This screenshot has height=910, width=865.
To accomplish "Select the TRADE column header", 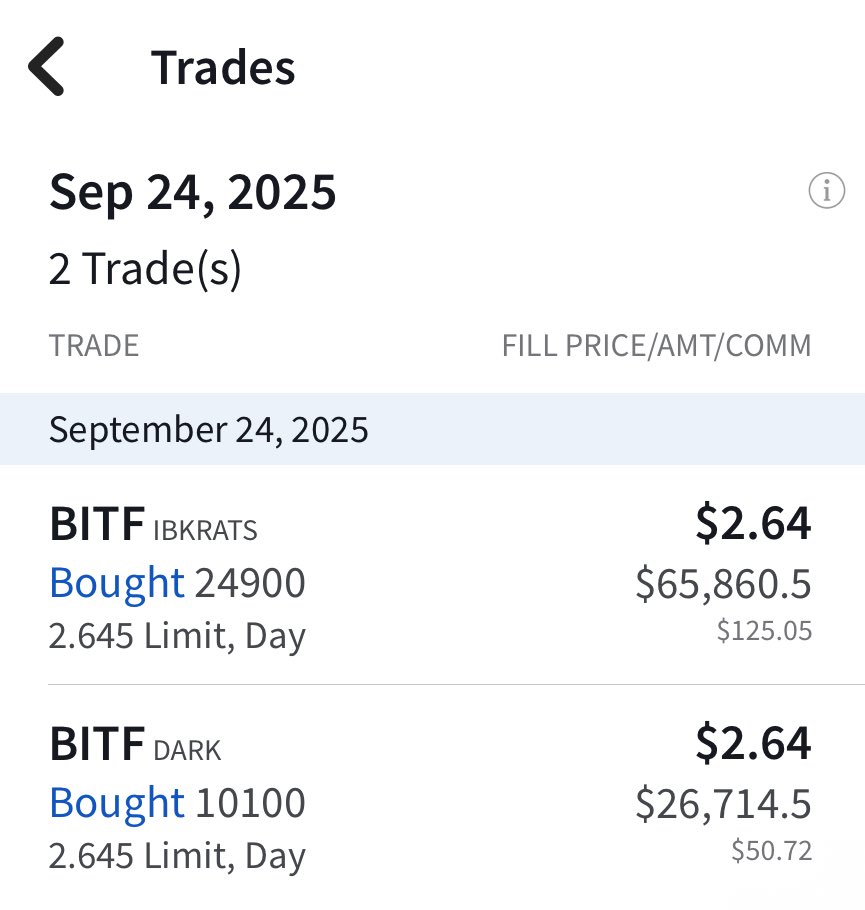I will 94,346.
